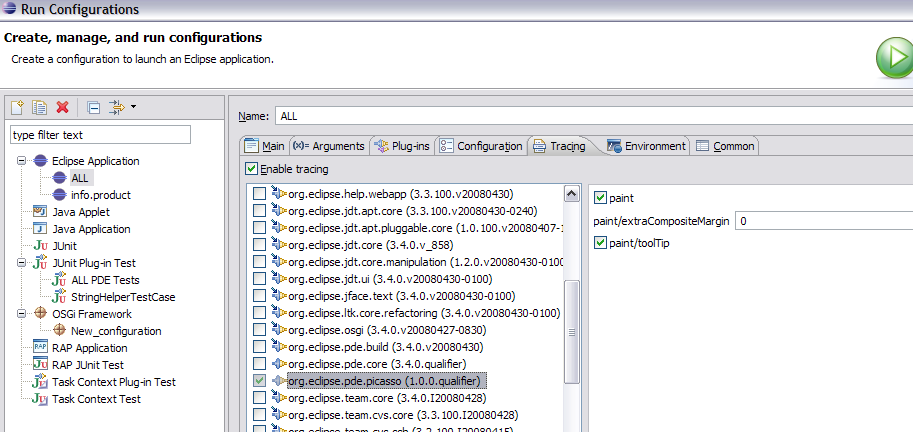Screen dimensions: 913x432
Task: Click the plug-in list scroll up arrow
Action: click(572, 194)
